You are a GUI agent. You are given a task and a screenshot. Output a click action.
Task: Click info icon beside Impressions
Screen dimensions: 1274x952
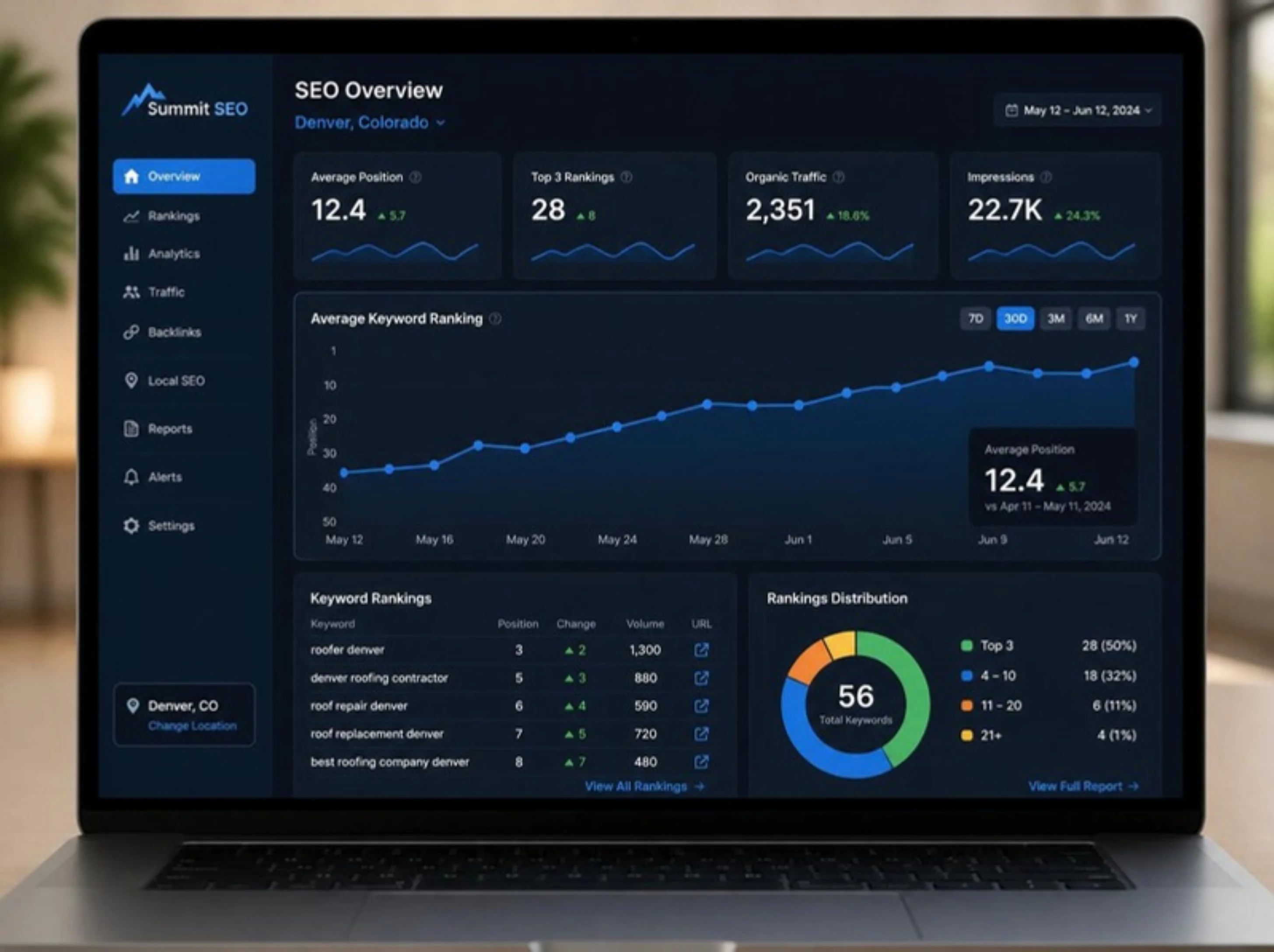coord(1046,177)
